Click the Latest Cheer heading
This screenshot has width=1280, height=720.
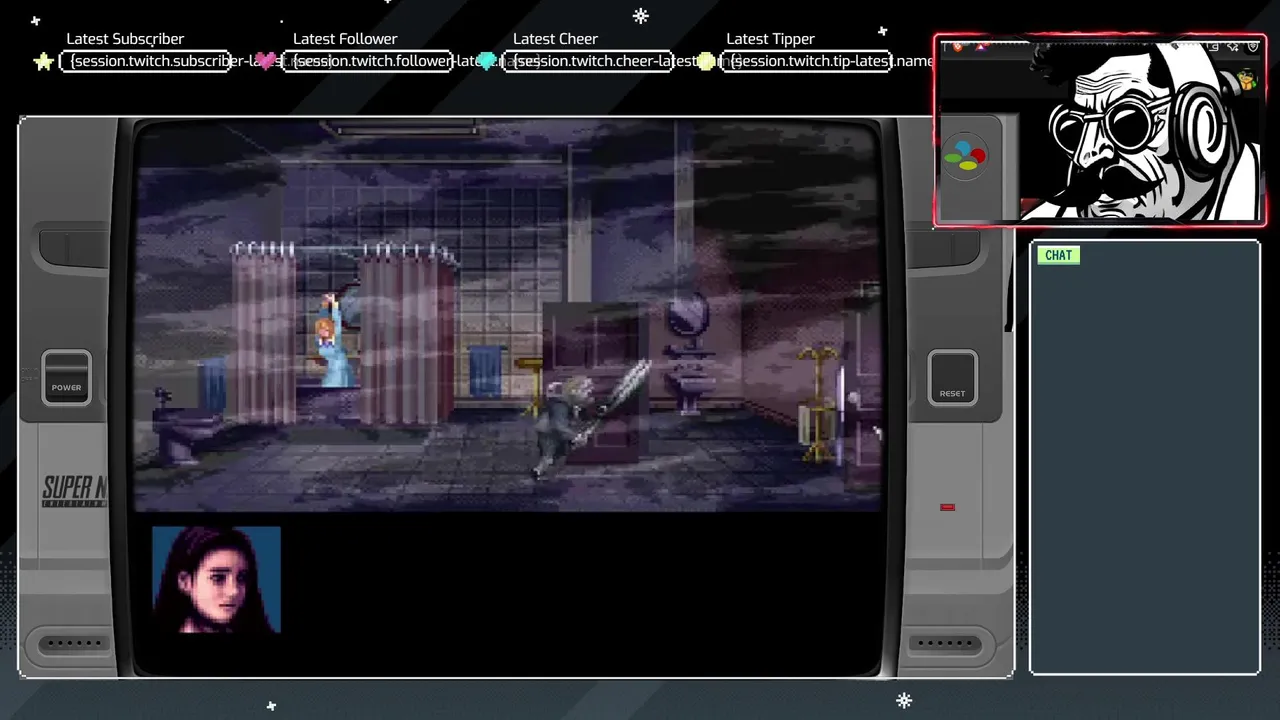click(x=555, y=39)
